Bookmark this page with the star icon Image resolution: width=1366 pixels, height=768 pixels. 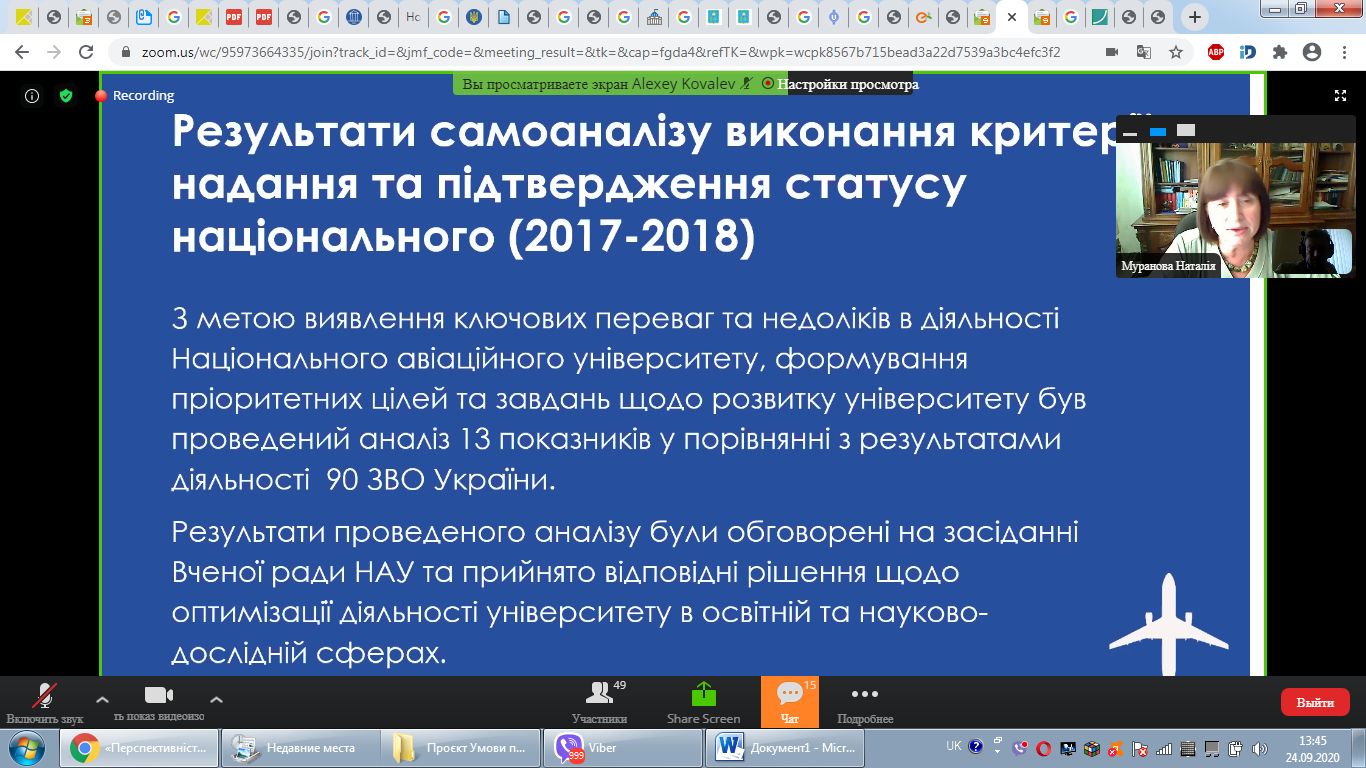(1176, 52)
